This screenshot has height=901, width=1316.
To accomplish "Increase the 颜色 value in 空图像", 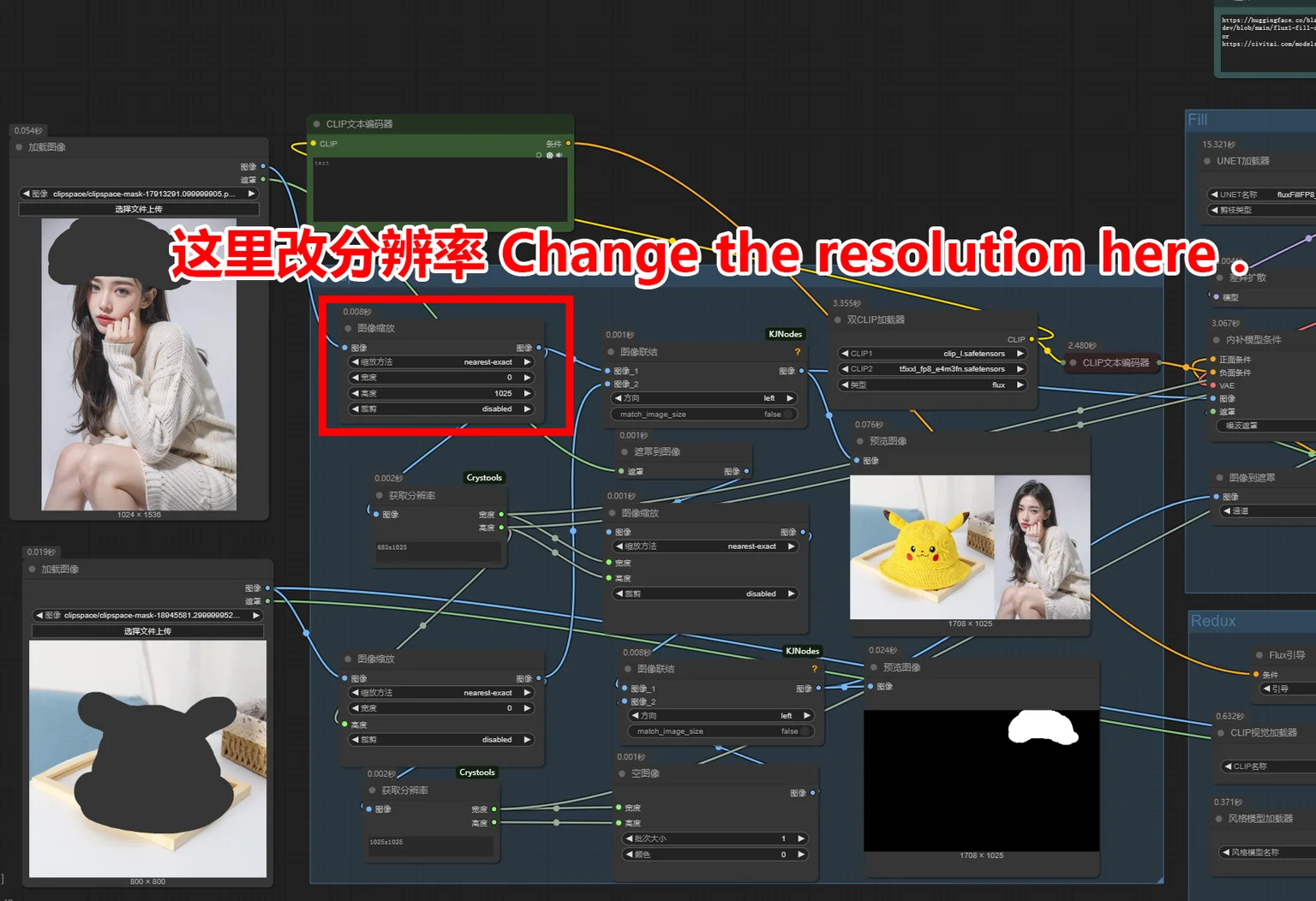I will click(x=801, y=854).
